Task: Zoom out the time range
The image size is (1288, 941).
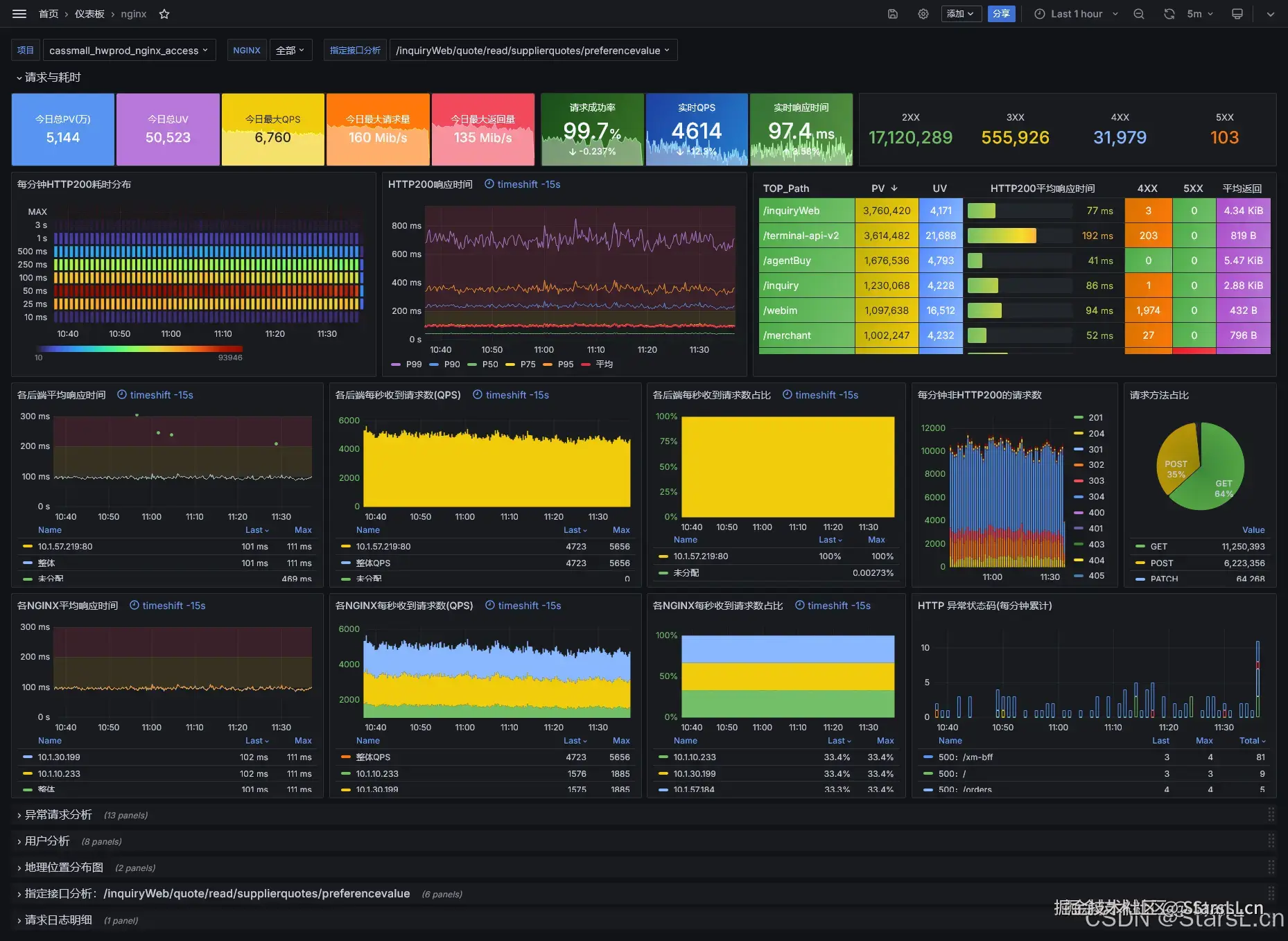Action: [1138, 14]
